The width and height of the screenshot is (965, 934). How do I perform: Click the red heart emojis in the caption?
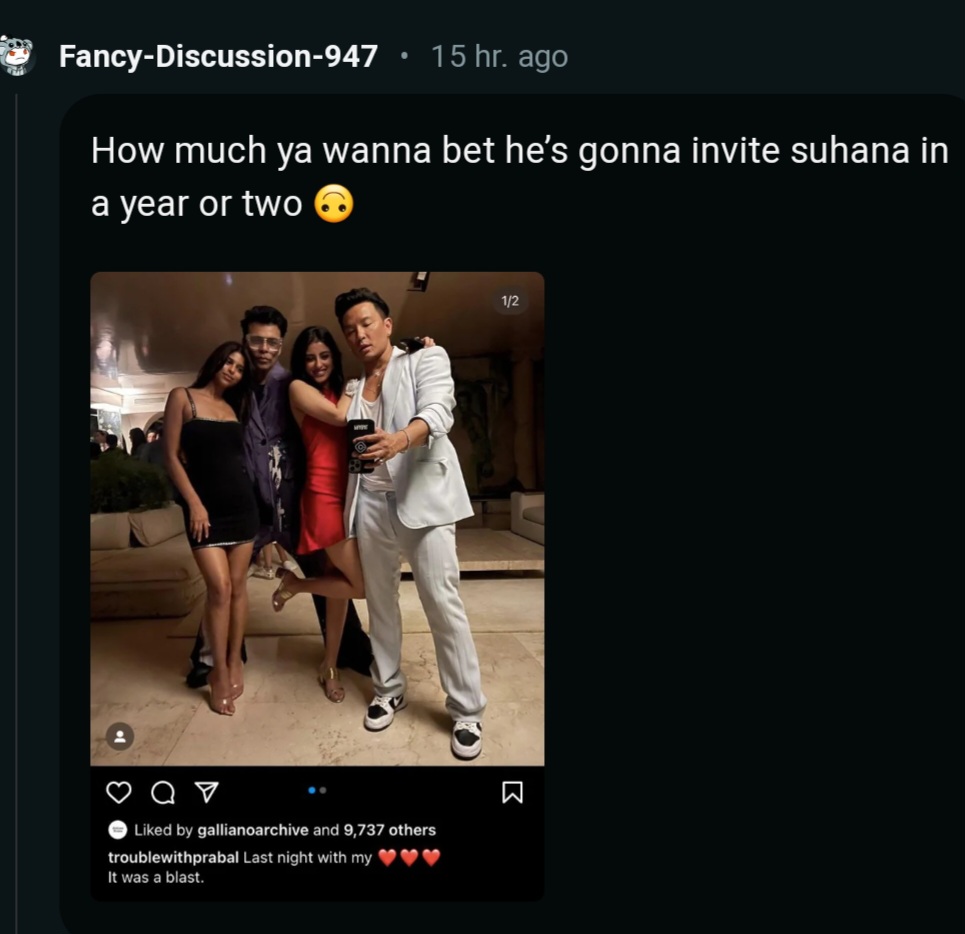(409, 858)
